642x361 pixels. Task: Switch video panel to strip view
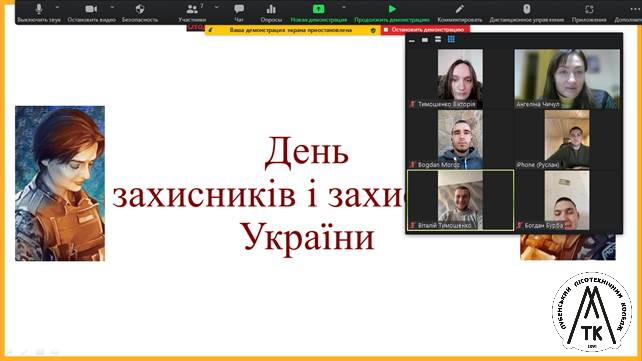438,39
